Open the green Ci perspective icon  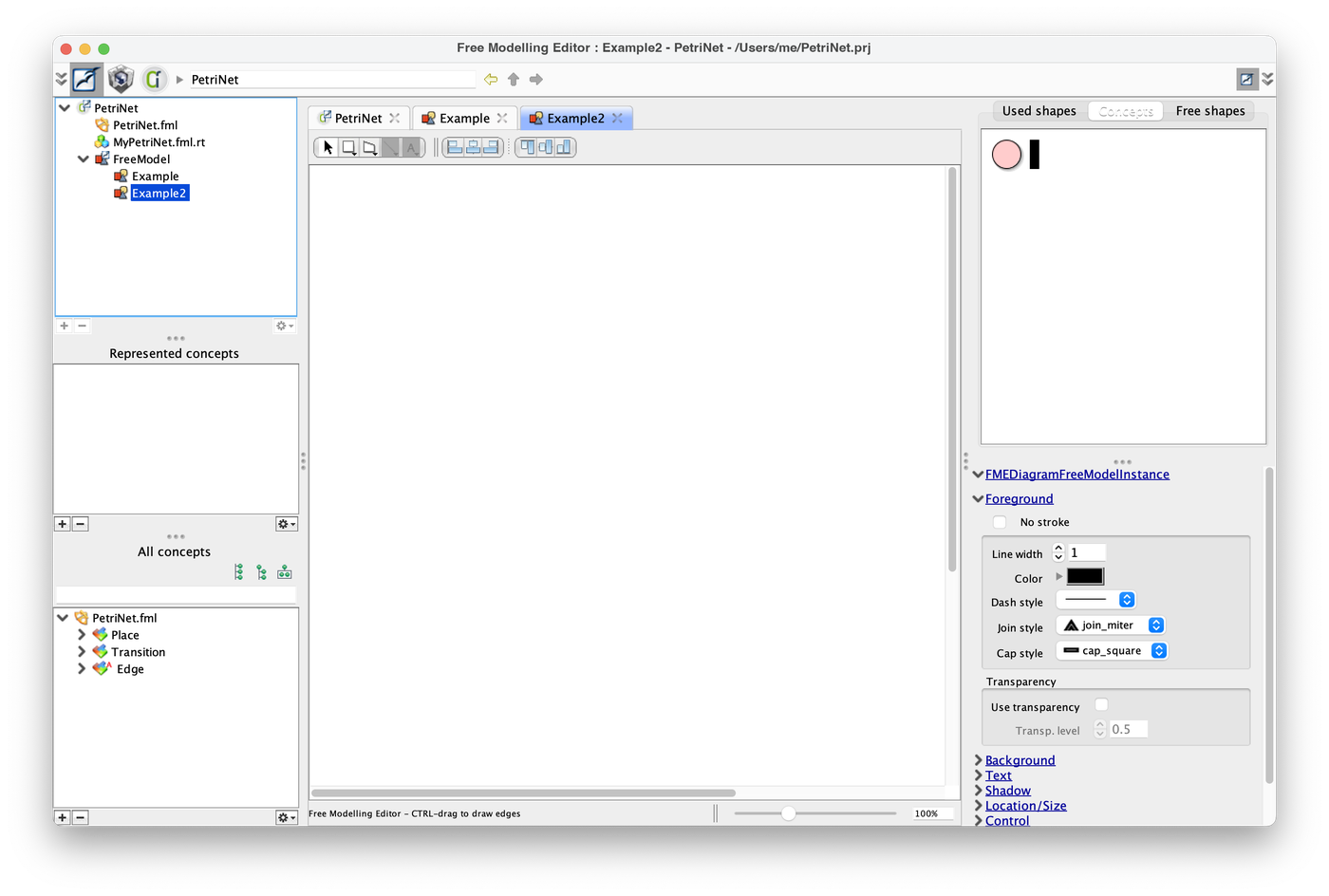[x=154, y=79]
